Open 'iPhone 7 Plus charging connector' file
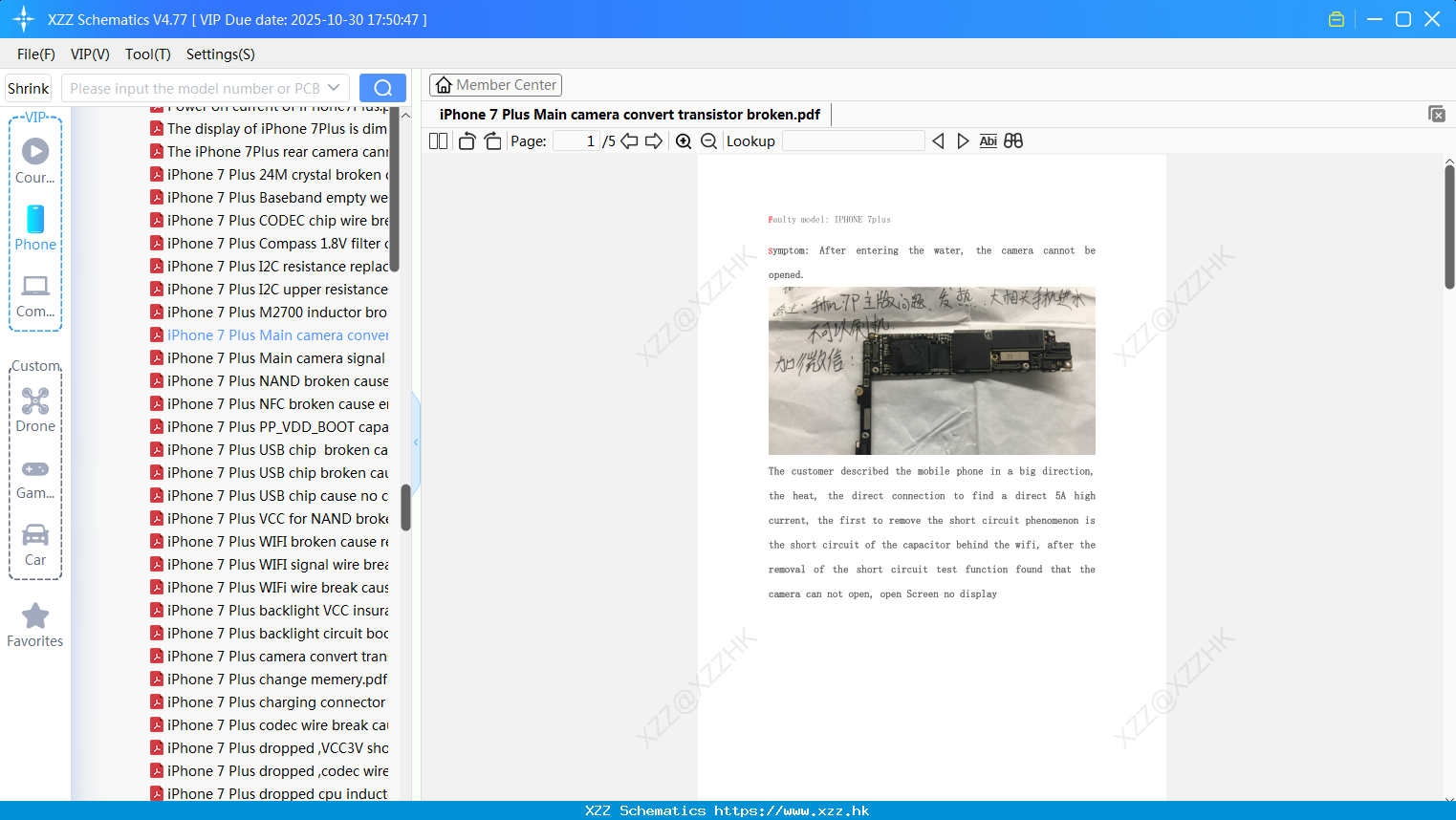Screen dimensions: 1456x820 [x=276, y=702]
